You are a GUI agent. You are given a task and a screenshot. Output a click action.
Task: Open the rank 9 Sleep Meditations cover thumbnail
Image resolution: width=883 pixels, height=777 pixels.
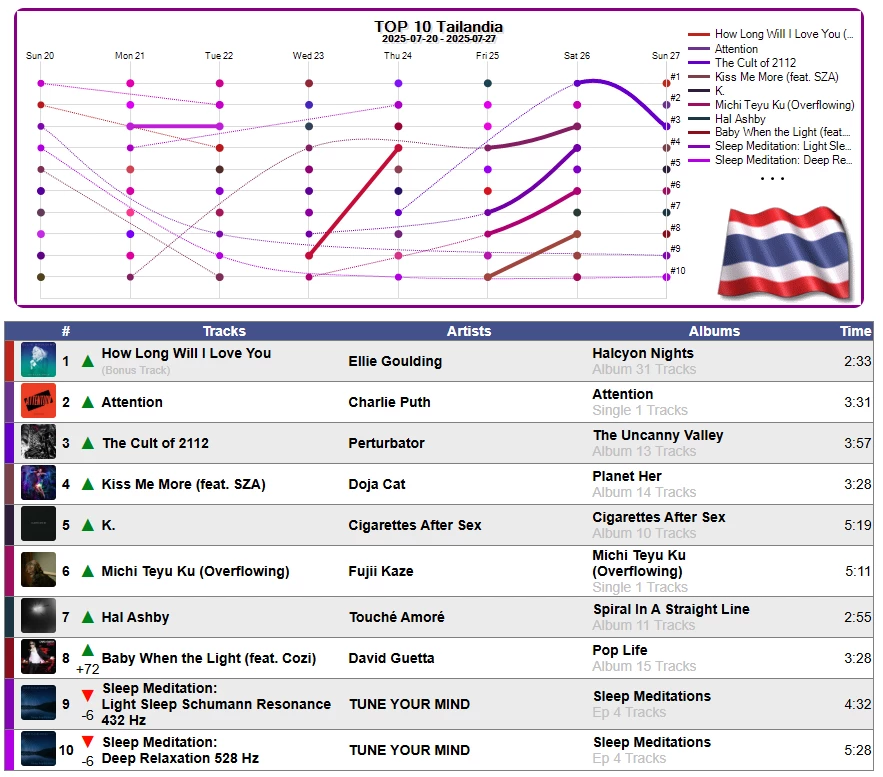(x=38, y=703)
